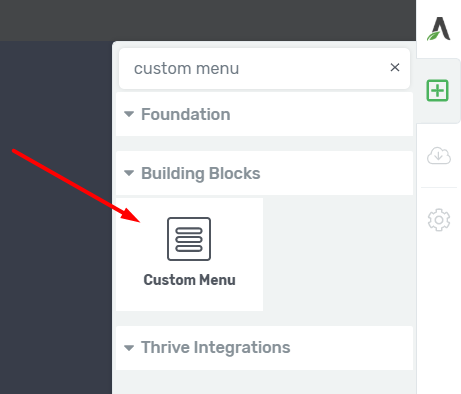
Task: Click the blank panel area below Thrive Integrations
Action: 264,382
